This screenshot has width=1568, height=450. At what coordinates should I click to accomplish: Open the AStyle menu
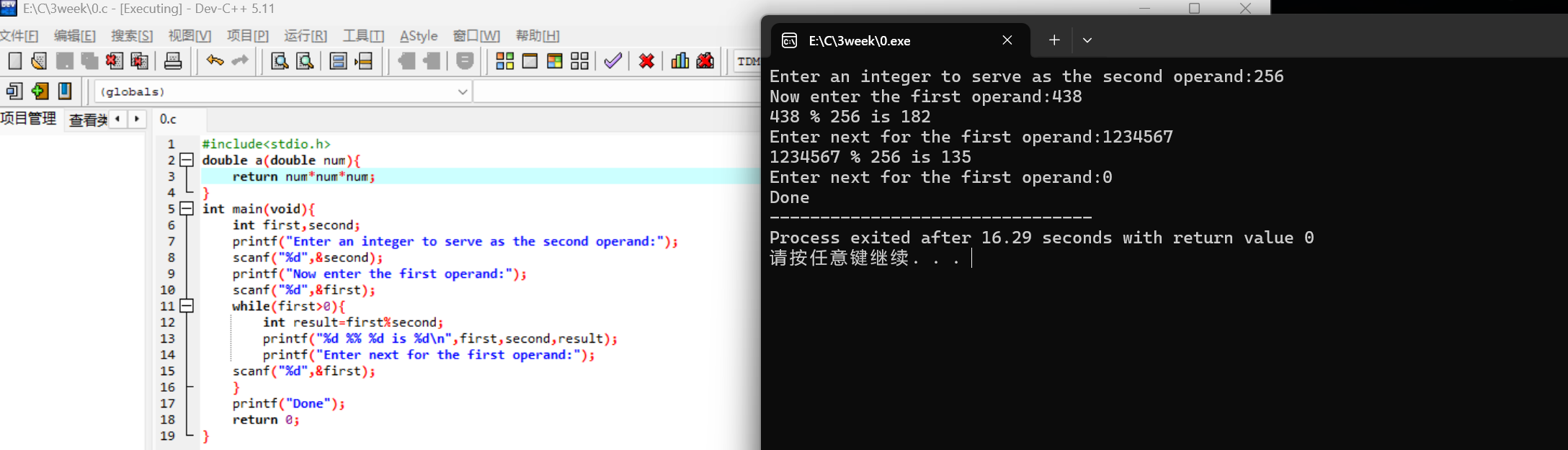click(419, 36)
